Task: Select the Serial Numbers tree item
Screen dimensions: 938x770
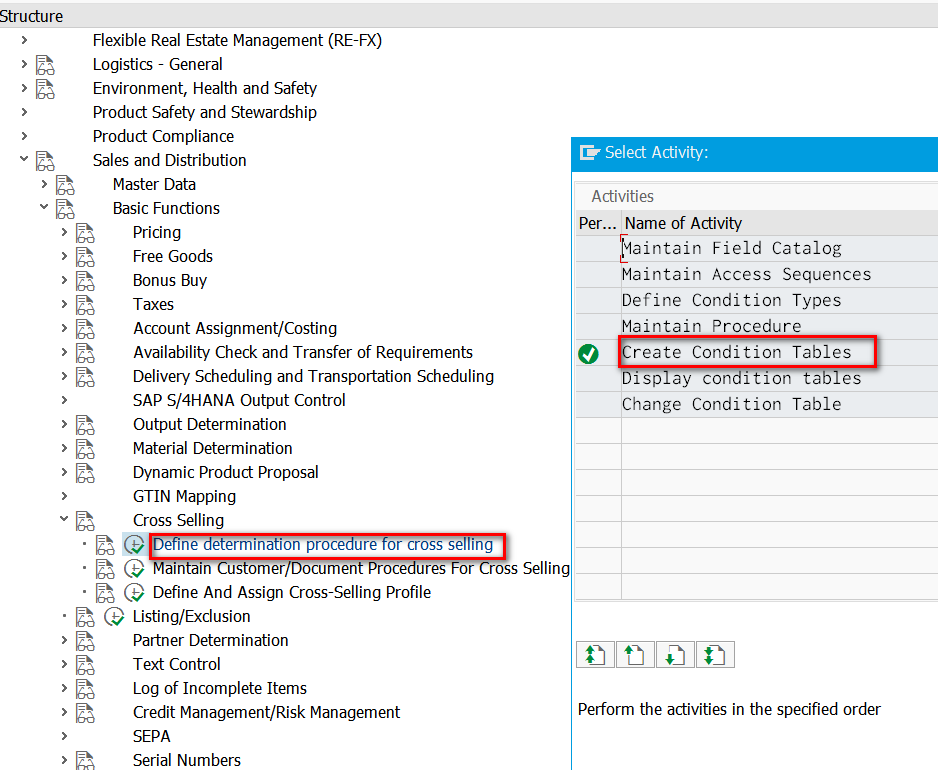Action: pos(187,760)
